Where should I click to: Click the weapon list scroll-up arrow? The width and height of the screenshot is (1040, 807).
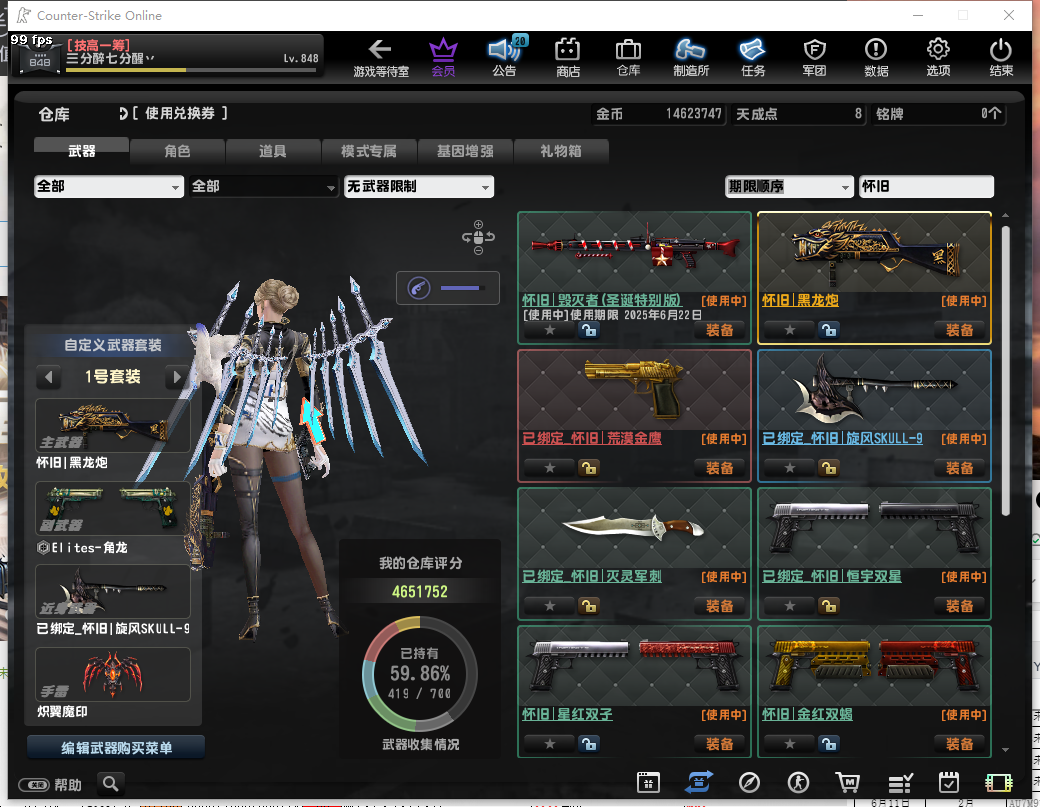click(x=1006, y=216)
